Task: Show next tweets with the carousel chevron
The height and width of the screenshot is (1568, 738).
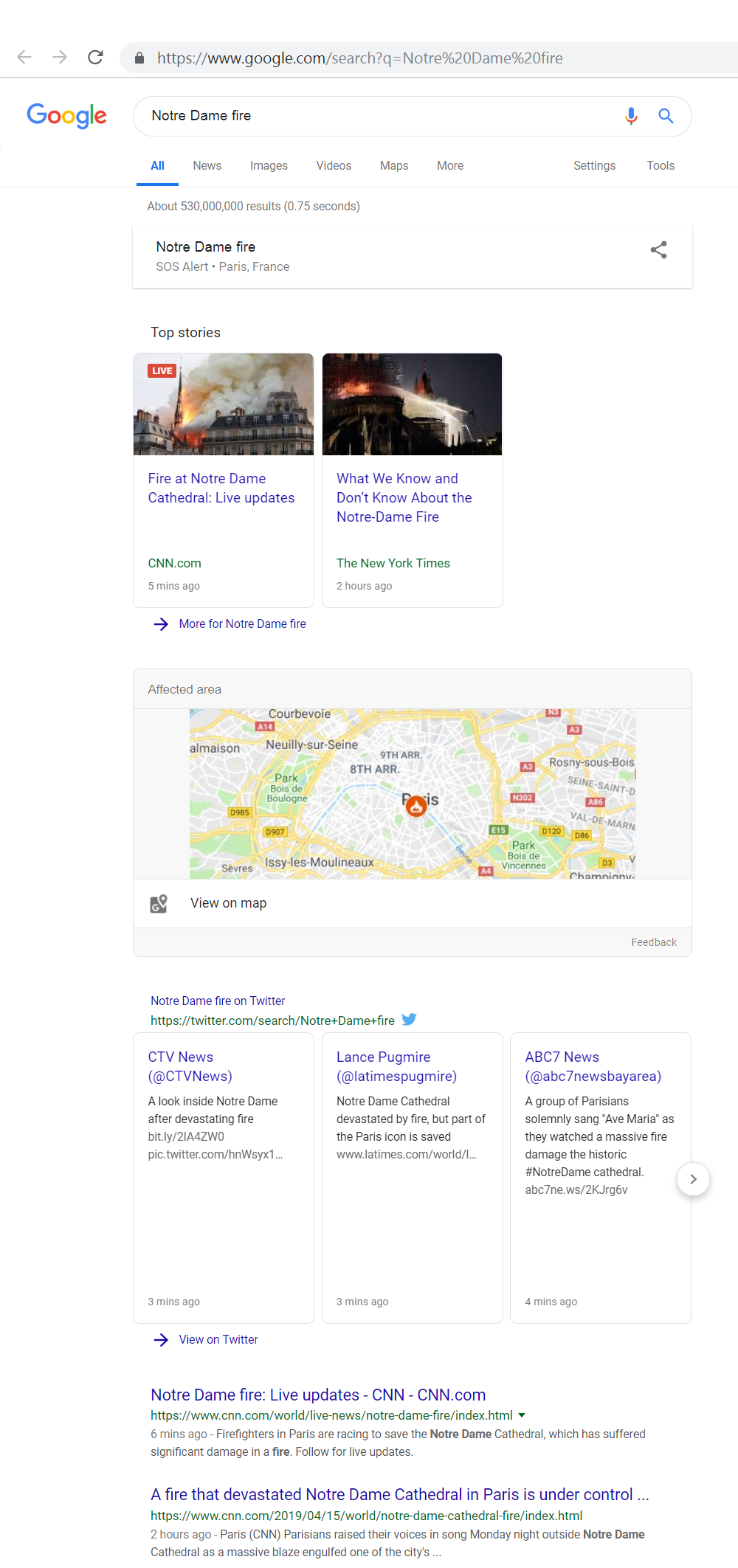Action: 693,1179
